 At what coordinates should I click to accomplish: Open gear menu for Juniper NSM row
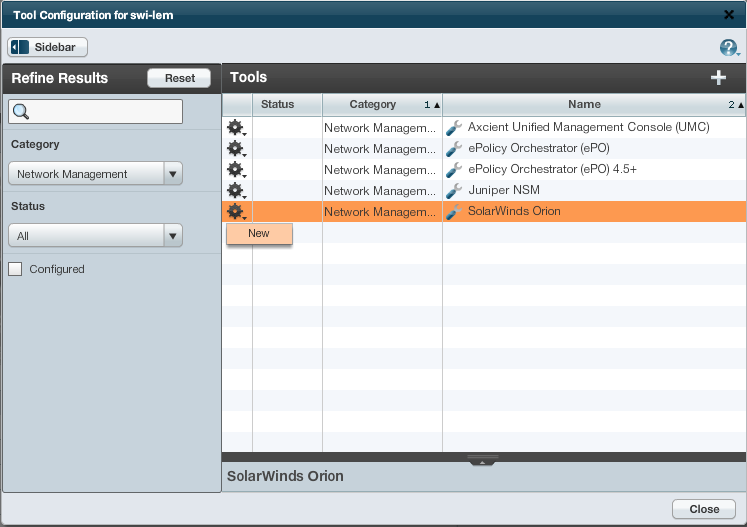(x=236, y=191)
